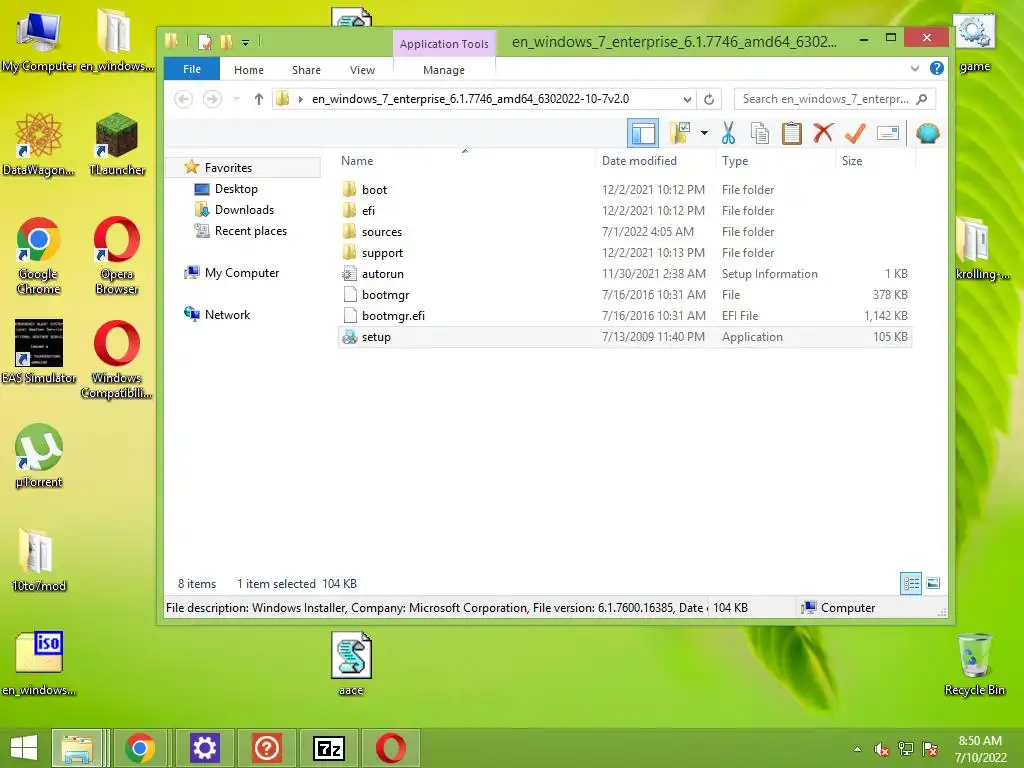Click the teal shell icon in toolbar
This screenshot has height=768, width=1024.
pos(927,133)
